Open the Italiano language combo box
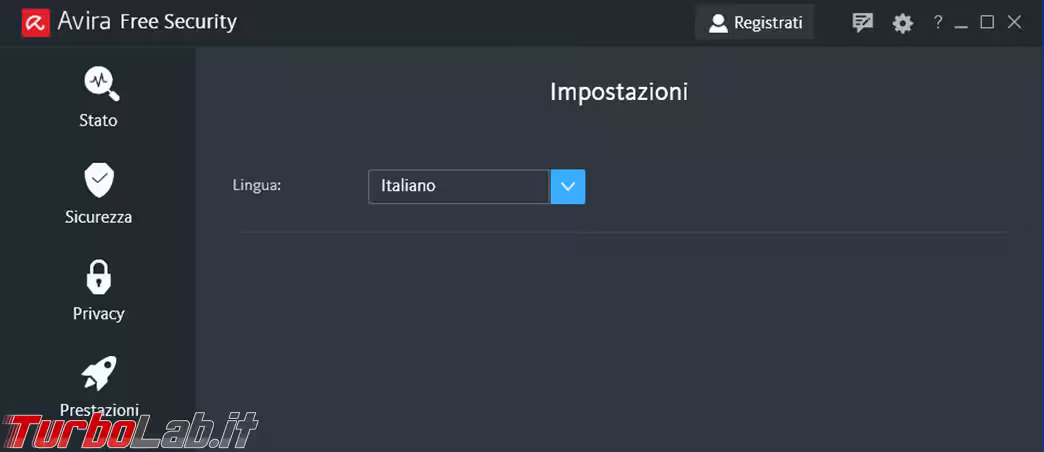 [459, 187]
